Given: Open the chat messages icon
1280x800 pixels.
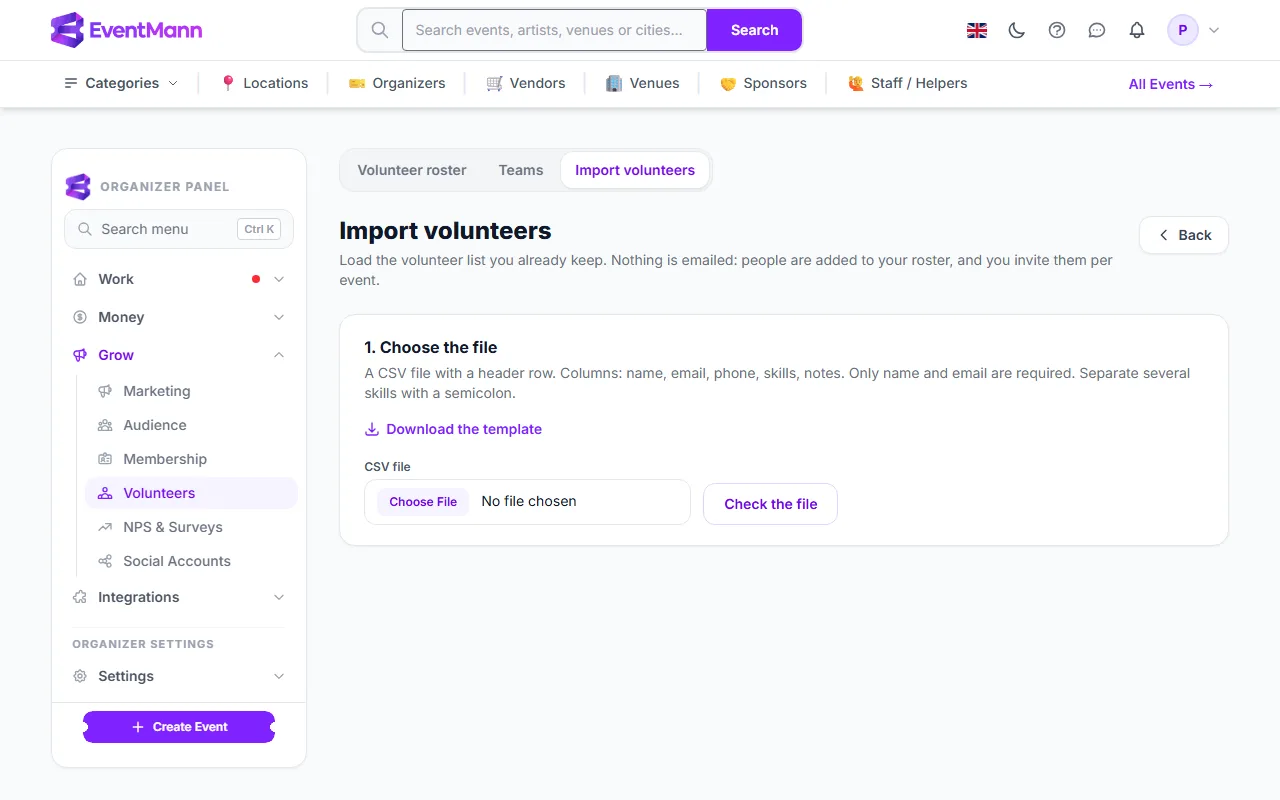Looking at the screenshot, I should (1097, 30).
